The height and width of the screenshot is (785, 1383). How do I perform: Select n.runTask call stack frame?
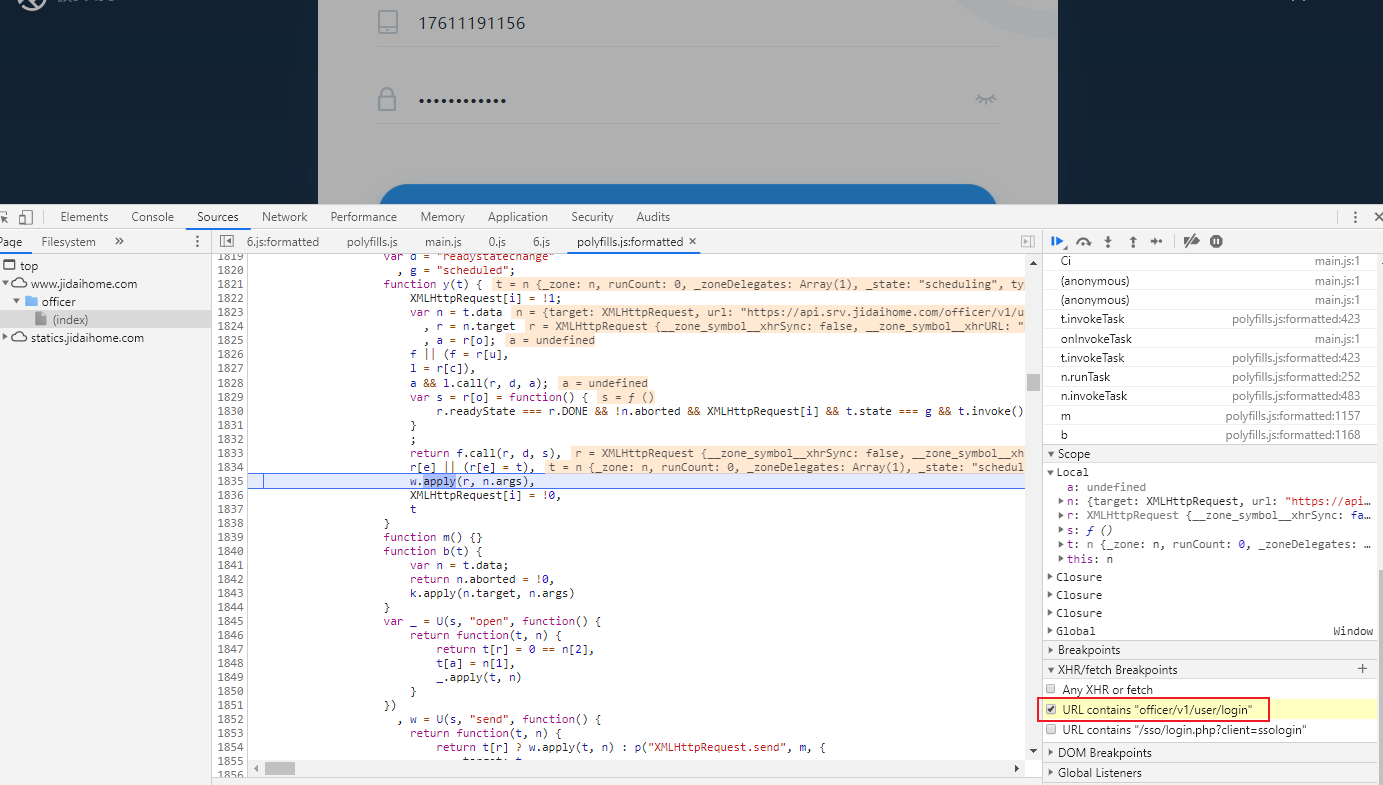click(x=1210, y=377)
